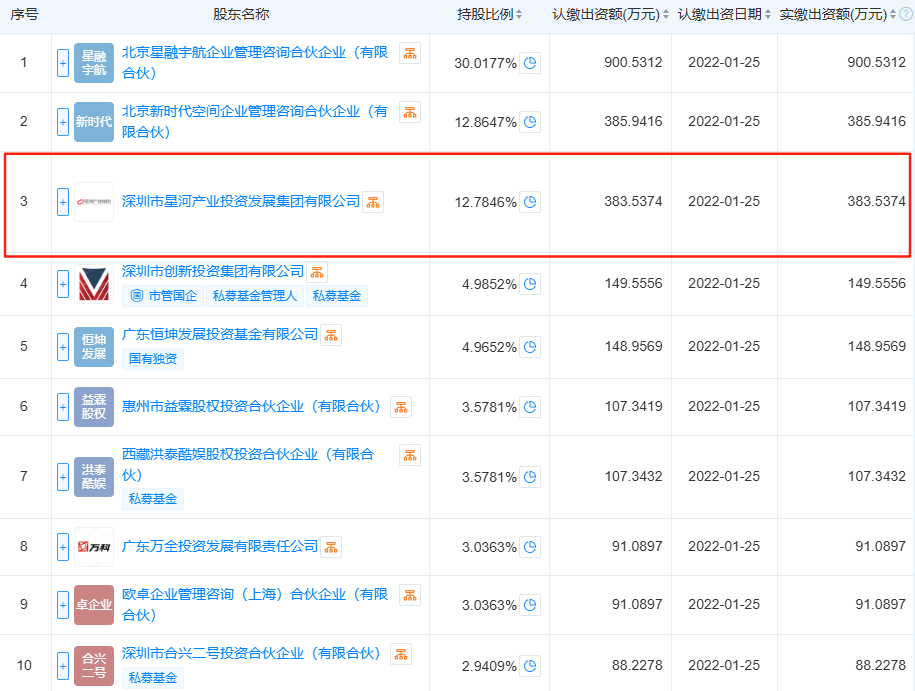Image resolution: width=915 pixels, height=691 pixels.
Task: Open 北京新时代空间企业管理咨询合伙企业 link
Action: click(255, 122)
